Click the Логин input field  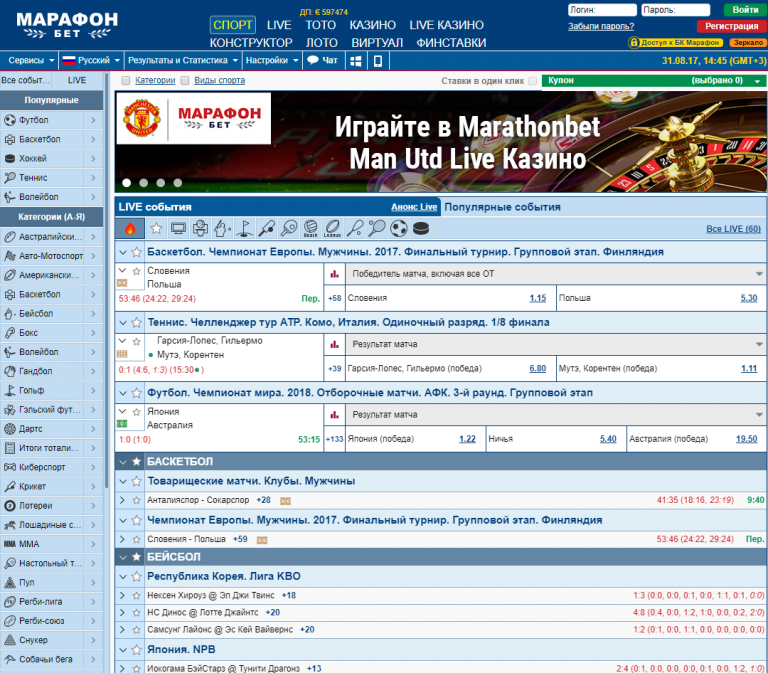click(602, 10)
